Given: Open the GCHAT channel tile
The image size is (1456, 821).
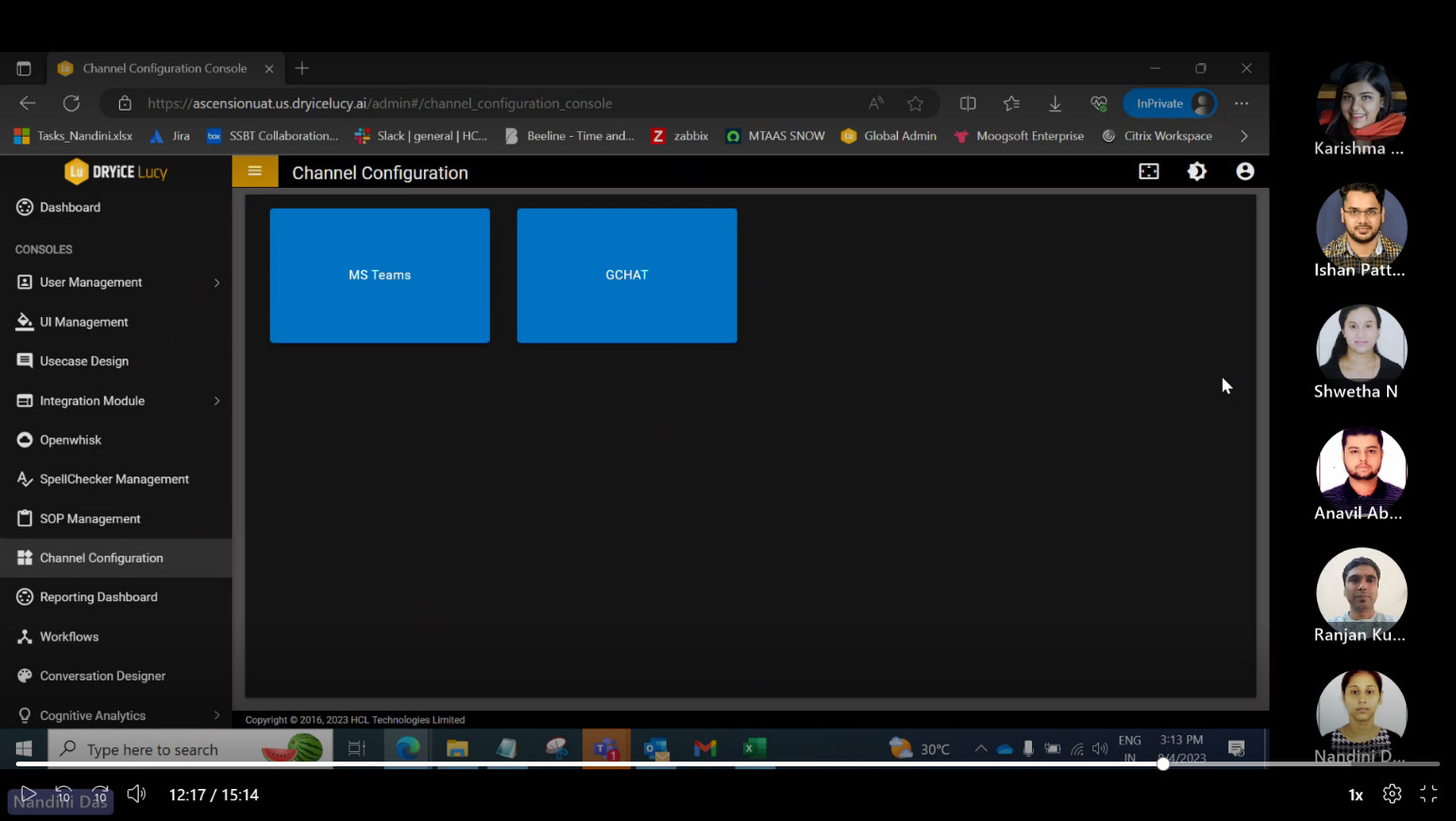Looking at the screenshot, I should coord(627,275).
